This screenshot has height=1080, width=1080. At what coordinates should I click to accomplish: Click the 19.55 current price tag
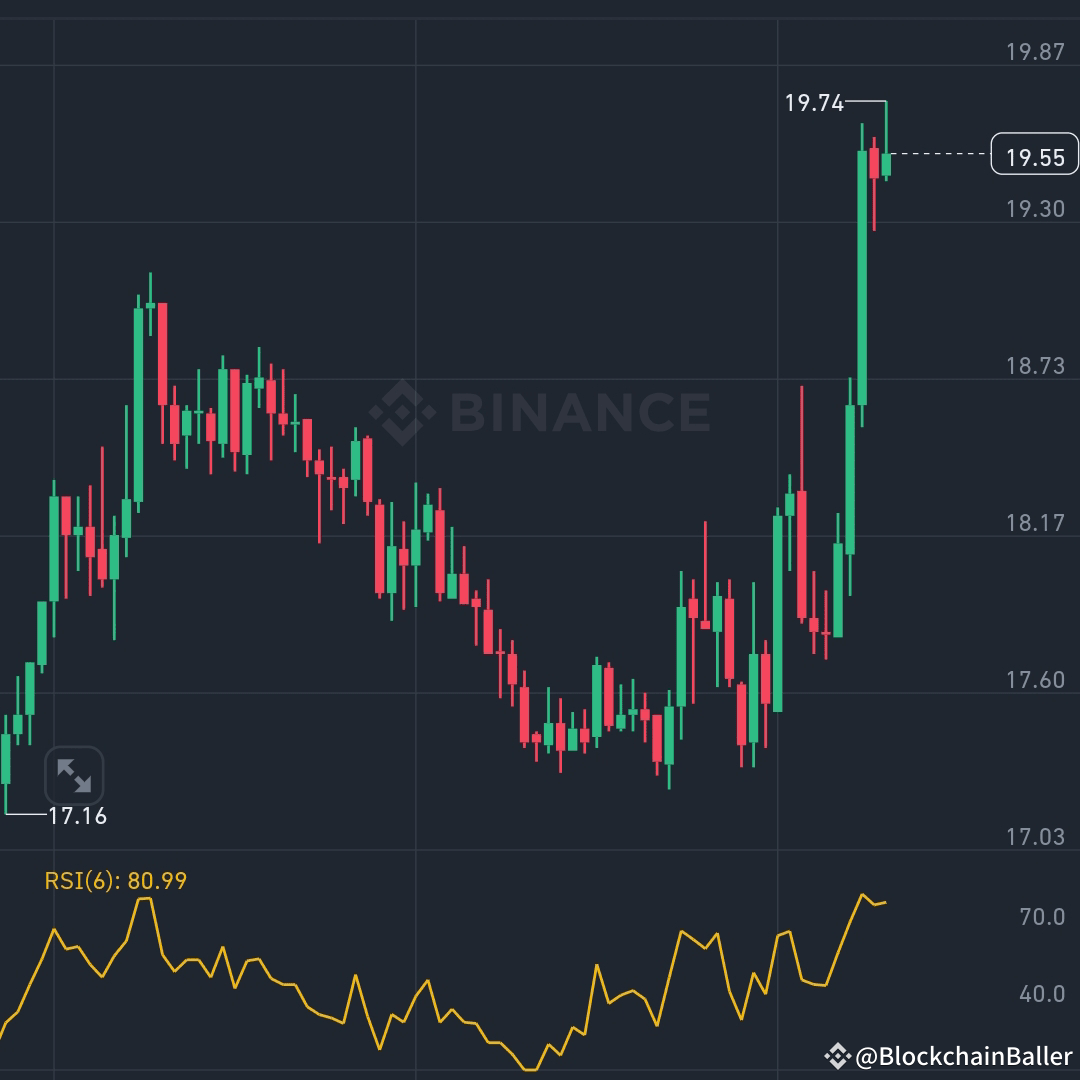pos(1034,154)
